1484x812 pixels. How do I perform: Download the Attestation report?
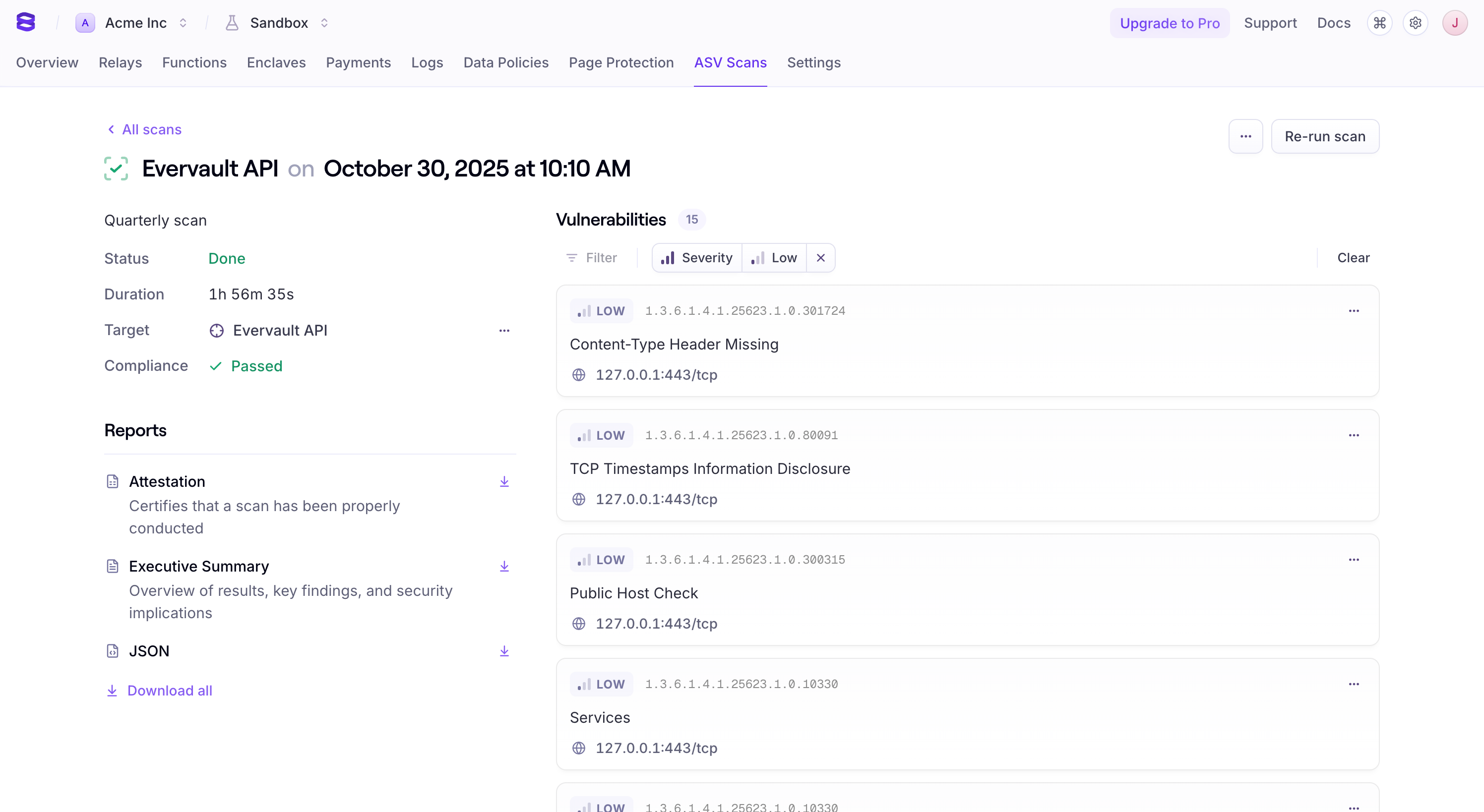(x=504, y=481)
